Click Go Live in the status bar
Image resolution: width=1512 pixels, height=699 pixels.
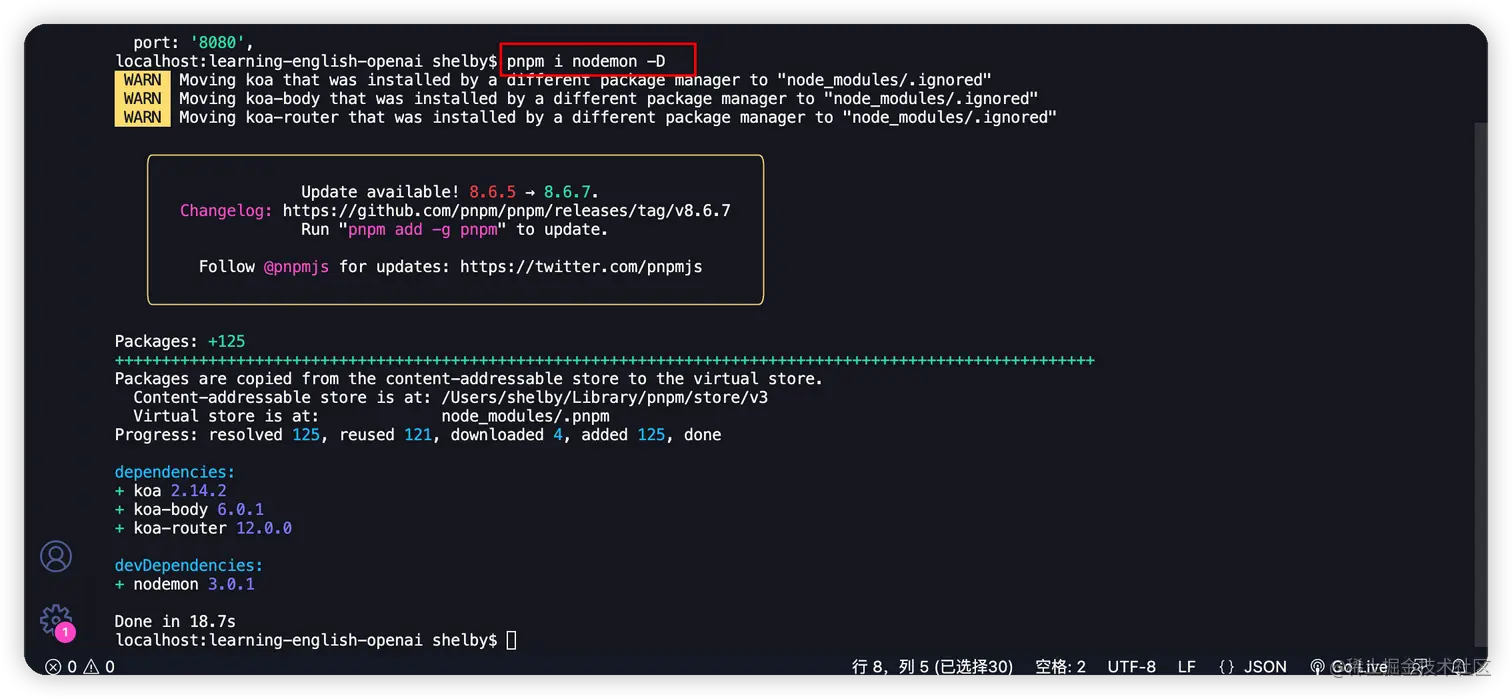point(1349,667)
